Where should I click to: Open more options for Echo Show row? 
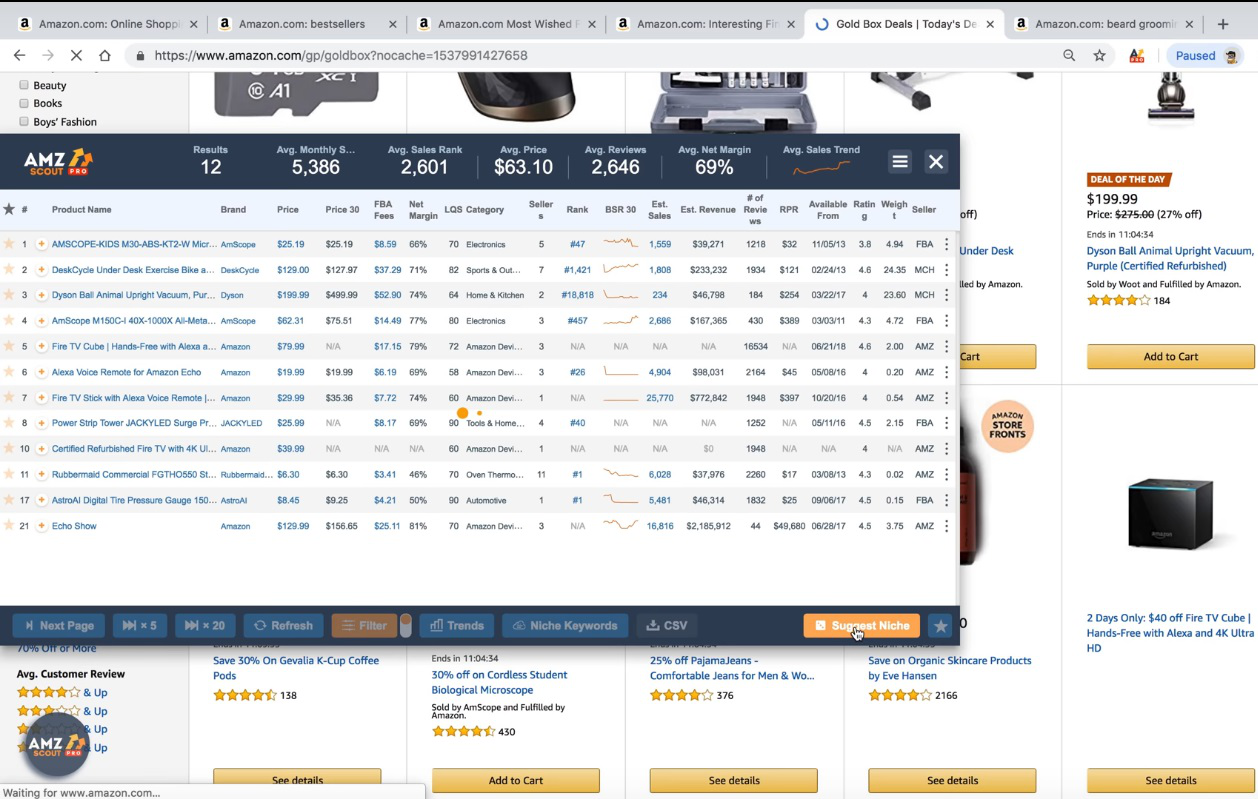[946, 526]
